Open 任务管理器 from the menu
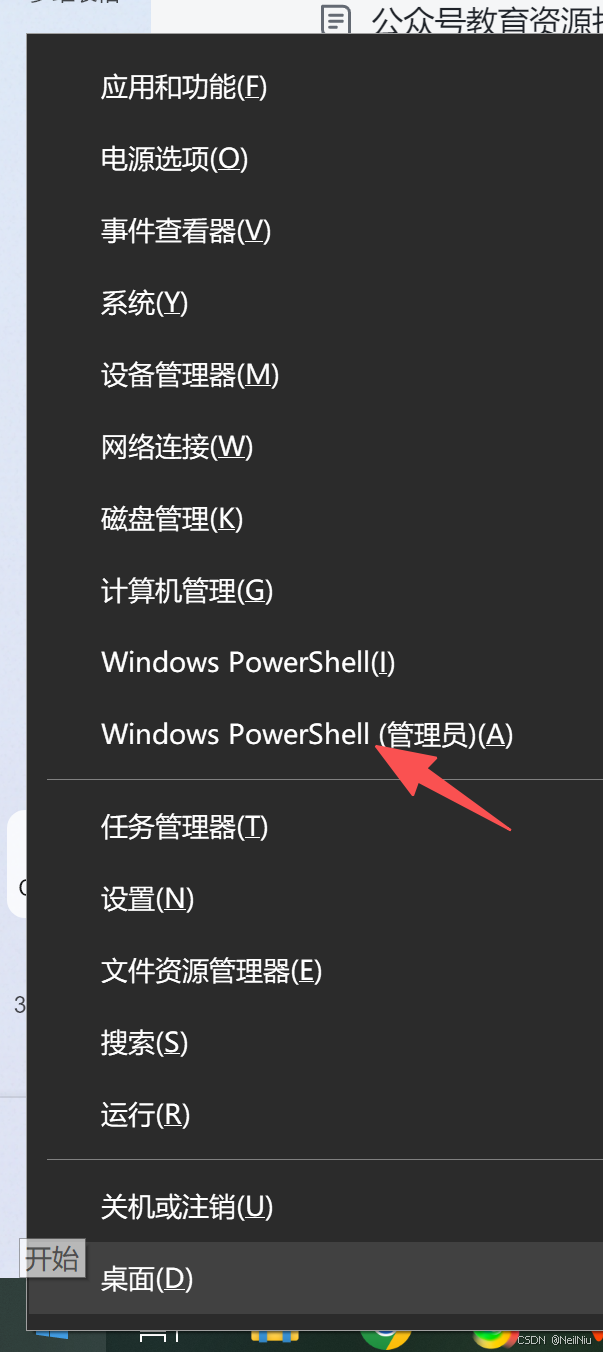Image resolution: width=603 pixels, height=1352 pixels. (x=315, y=828)
